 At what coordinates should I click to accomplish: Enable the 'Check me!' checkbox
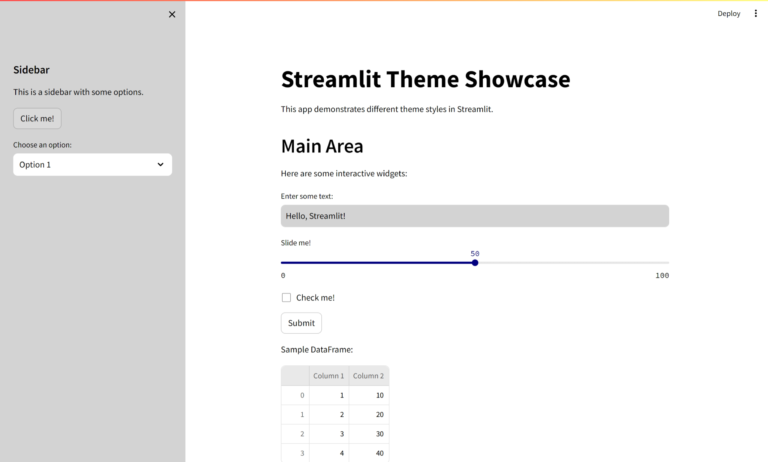[x=286, y=298]
